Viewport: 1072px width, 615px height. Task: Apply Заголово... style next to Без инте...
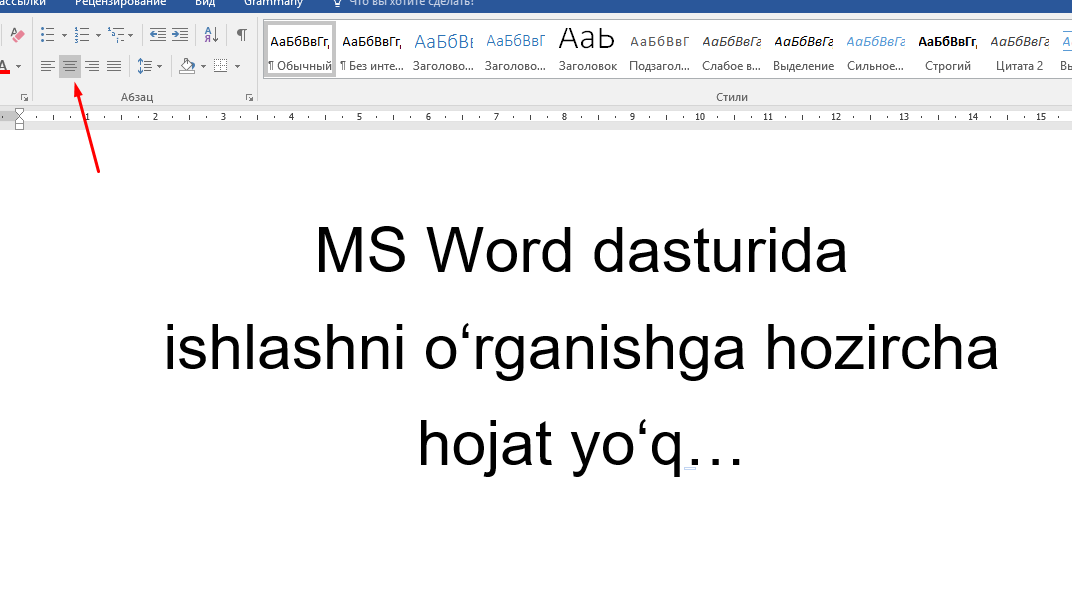coord(444,51)
